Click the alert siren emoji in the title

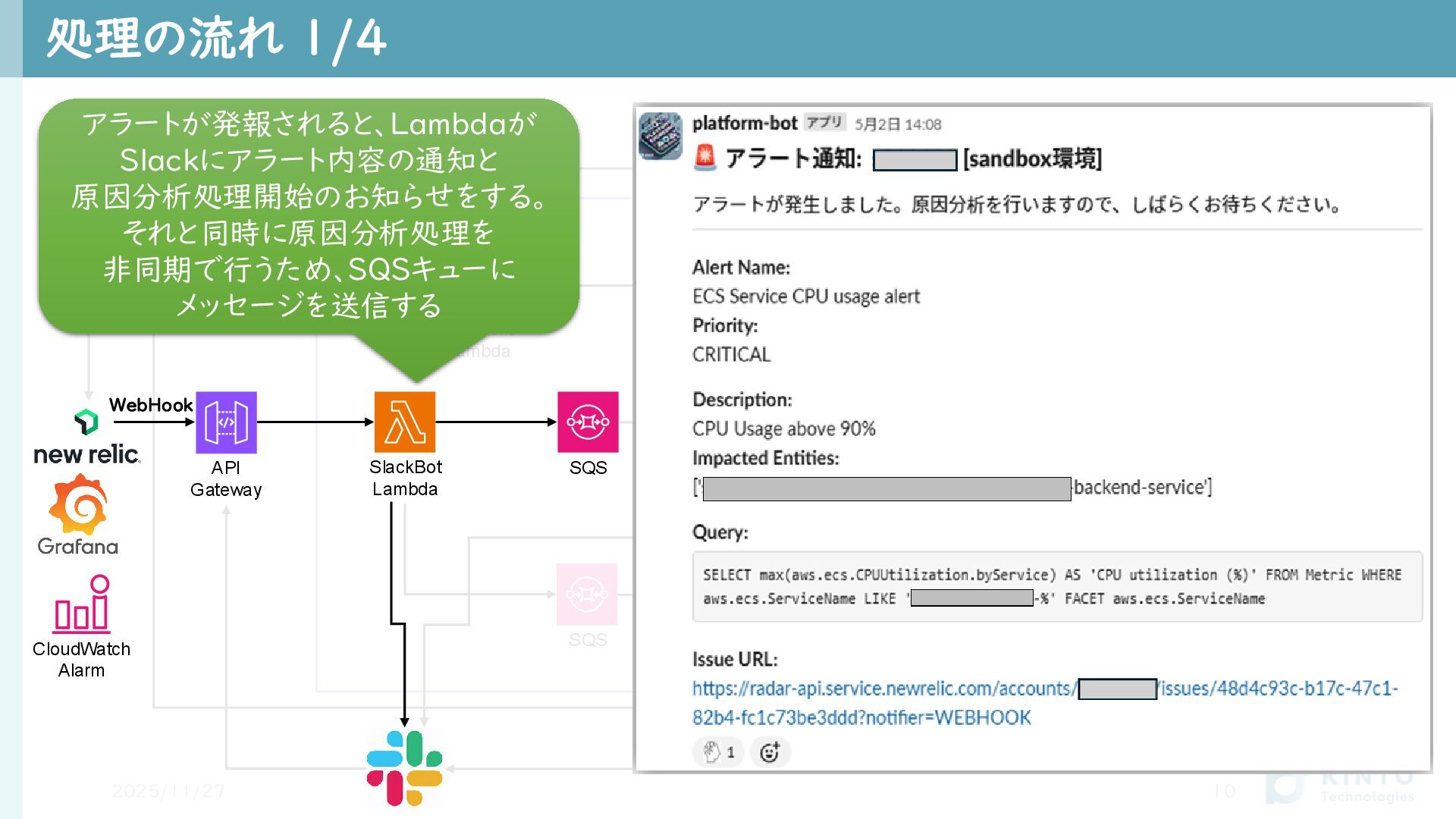pyautogui.click(x=705, y=158)
